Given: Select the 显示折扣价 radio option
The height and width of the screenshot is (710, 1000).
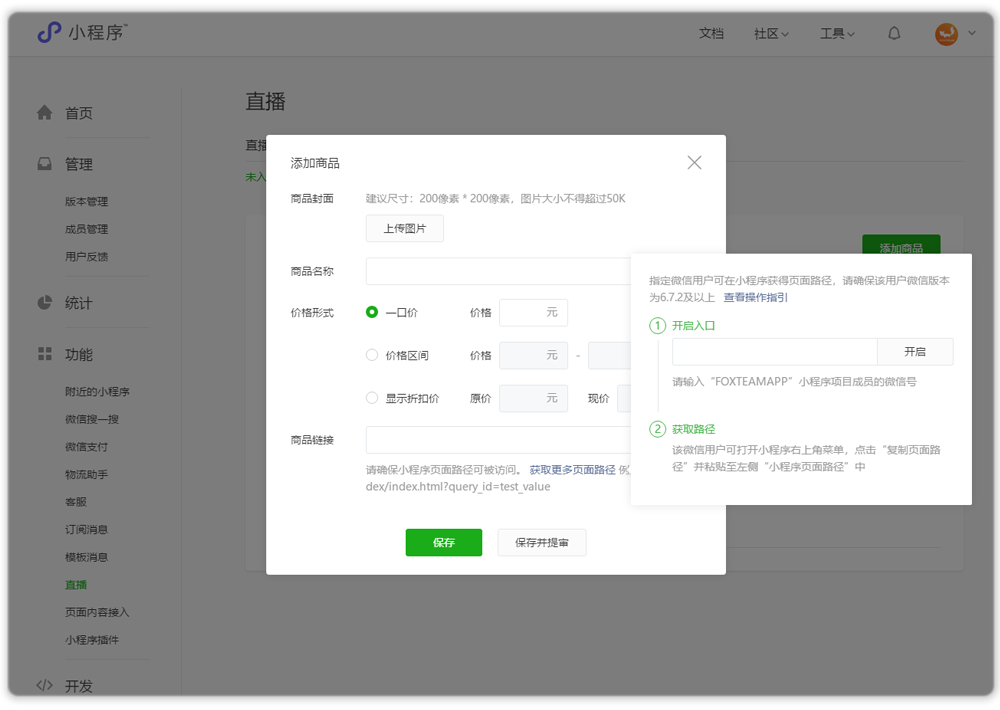Looking at the screenshot, I should click(372, 398).
